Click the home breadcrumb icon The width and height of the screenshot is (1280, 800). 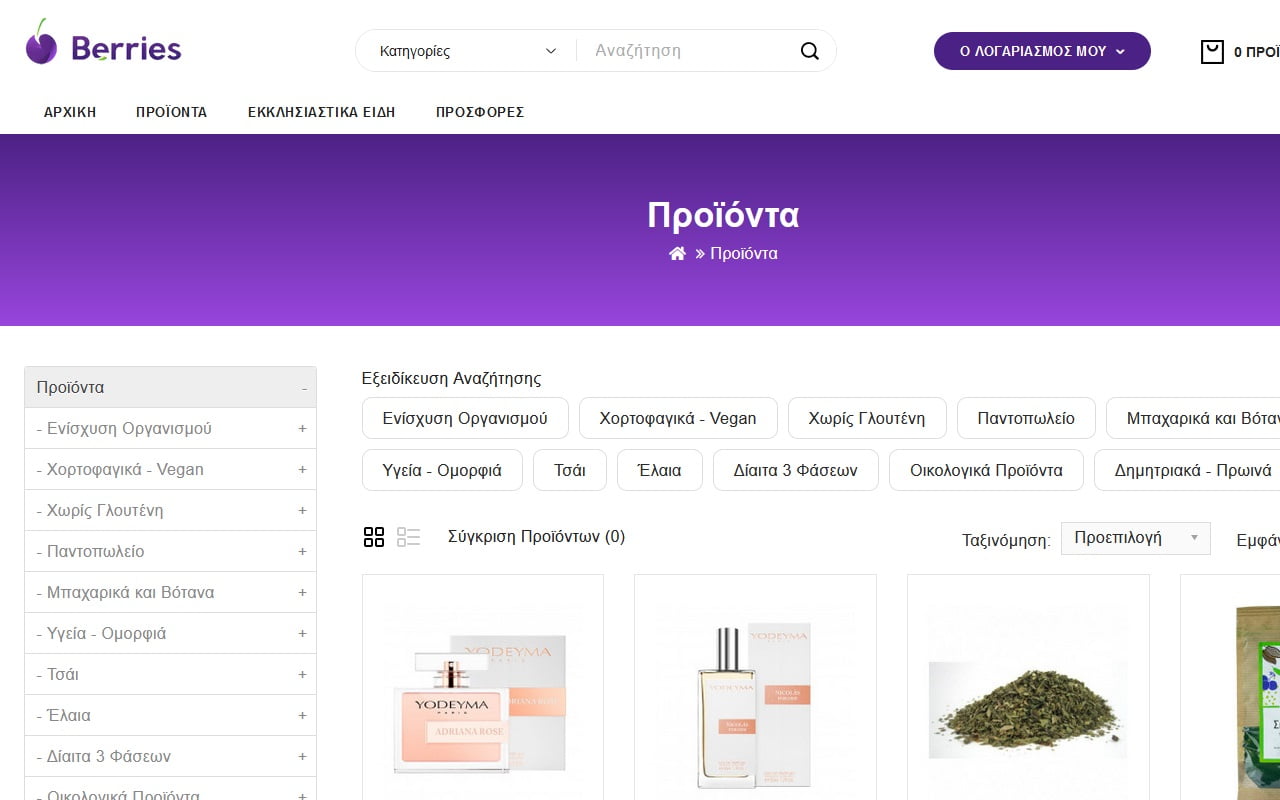click(x=677, y=254)
